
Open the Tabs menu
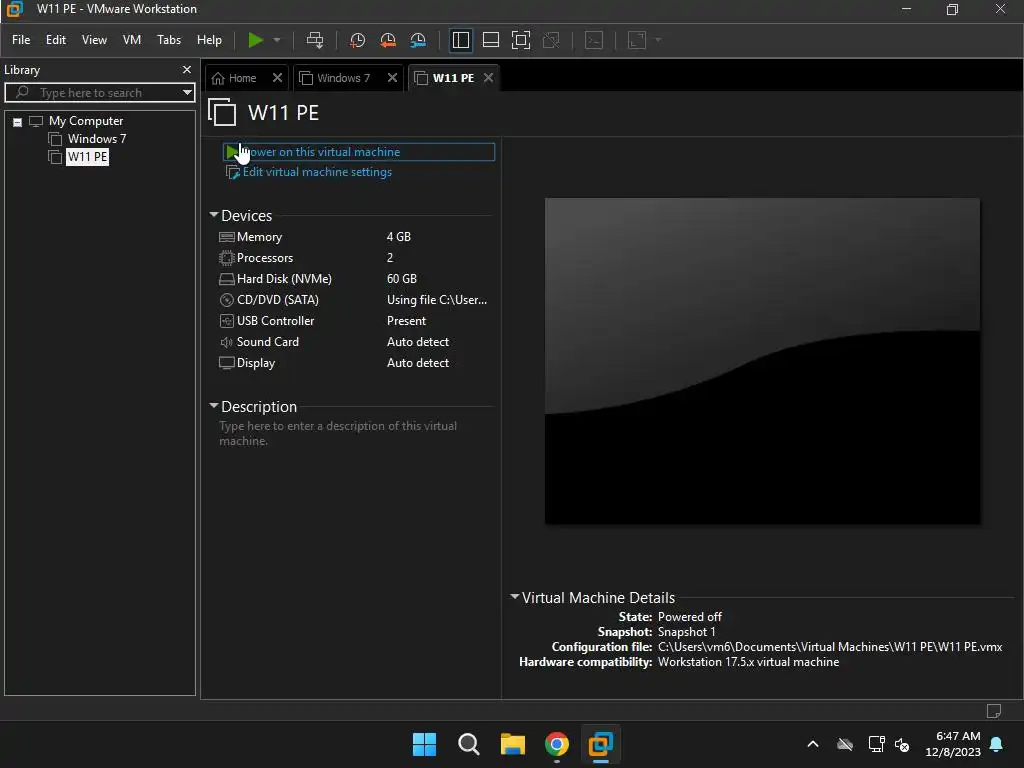pyautogui.click(x=169, y=40)
